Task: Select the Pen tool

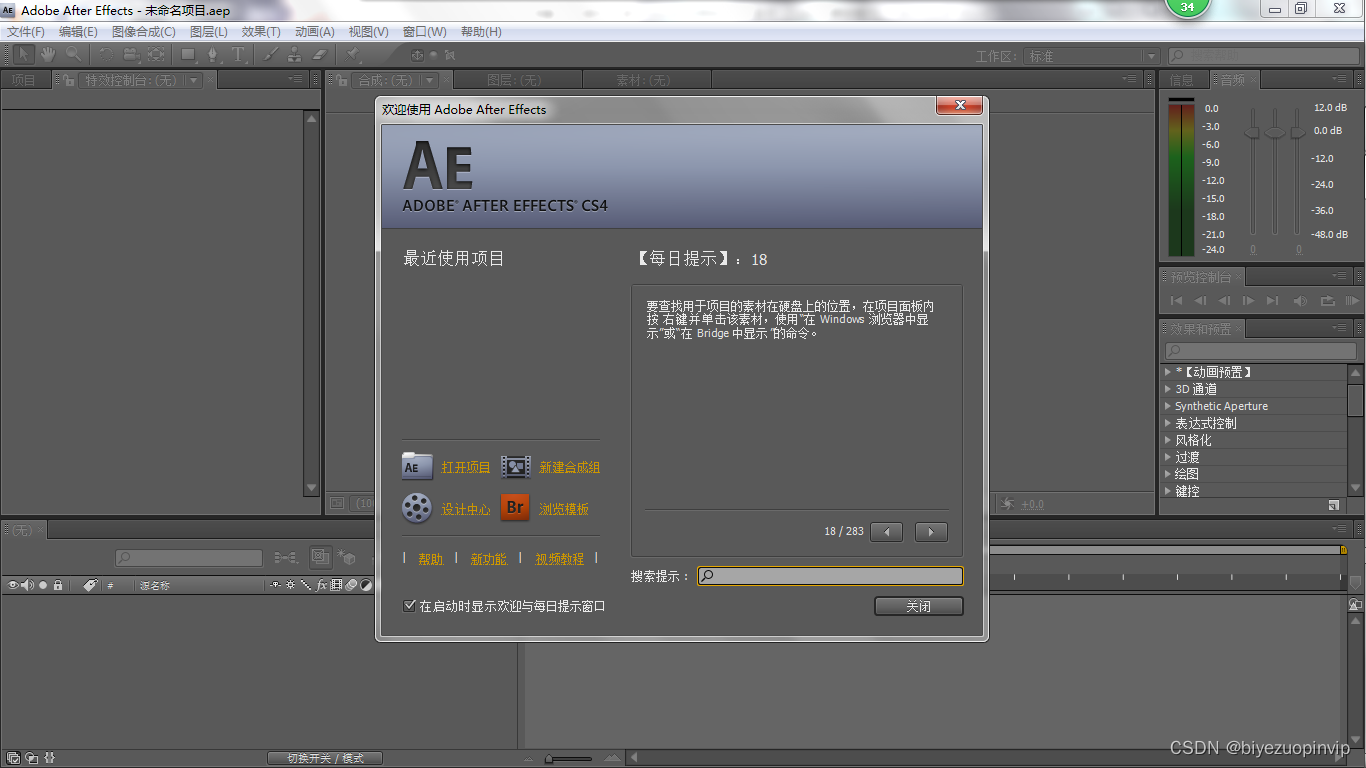Action: pos(213,55)
